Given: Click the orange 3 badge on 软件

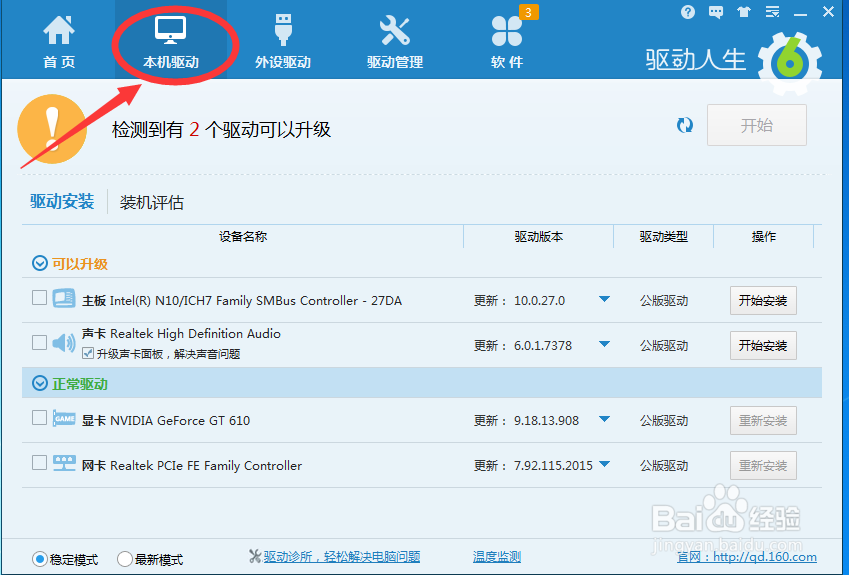Looking at the screenshot, I should pos(528,12).
